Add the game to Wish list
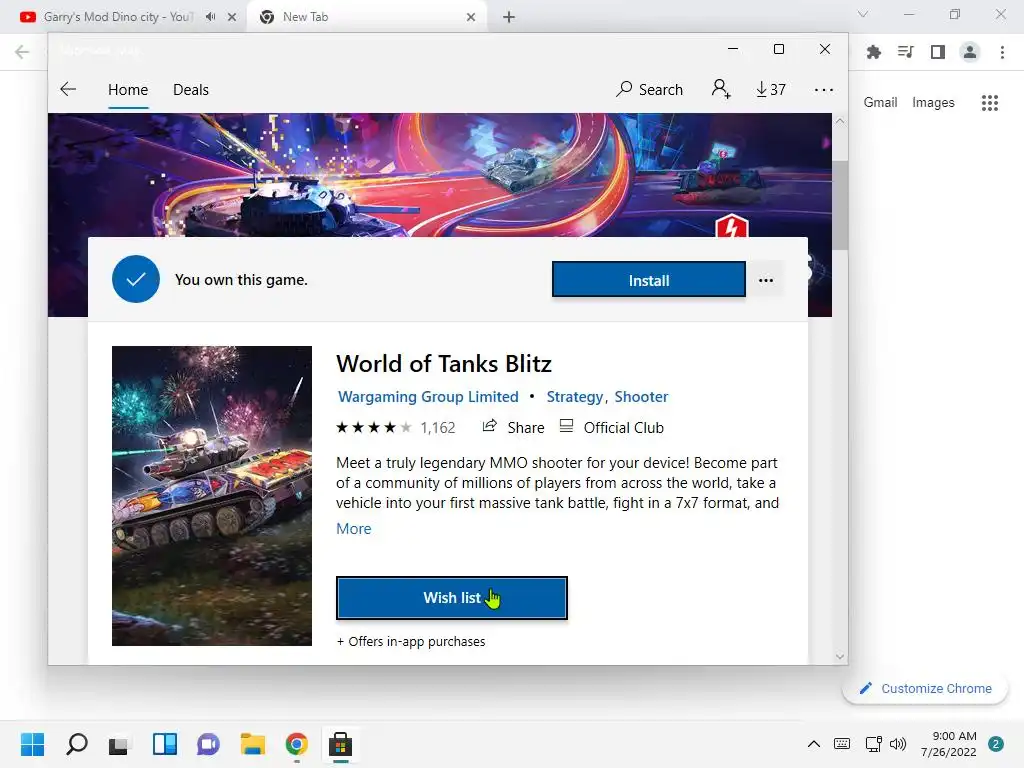Screen dimensions: 1024x768 [451, 598]
